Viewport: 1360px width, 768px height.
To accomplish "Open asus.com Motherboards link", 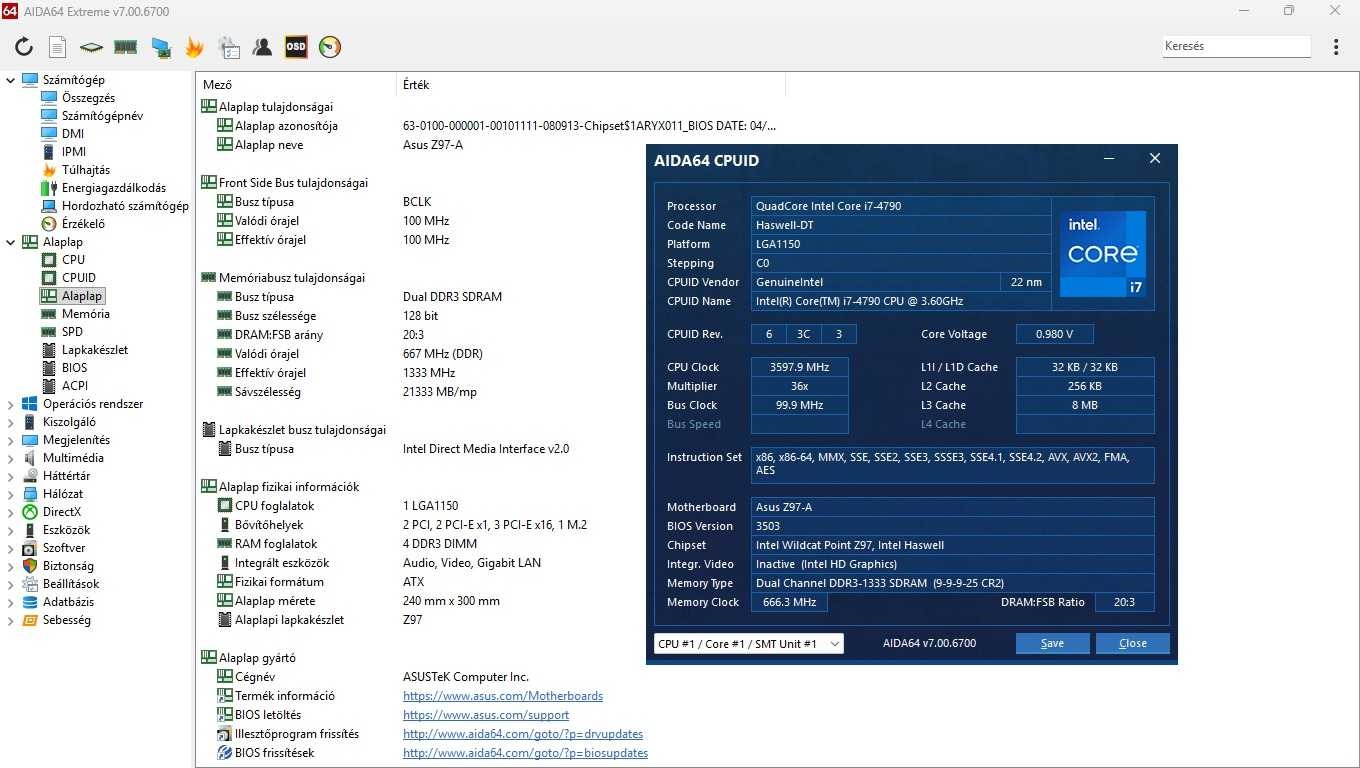I will (503, 696).
